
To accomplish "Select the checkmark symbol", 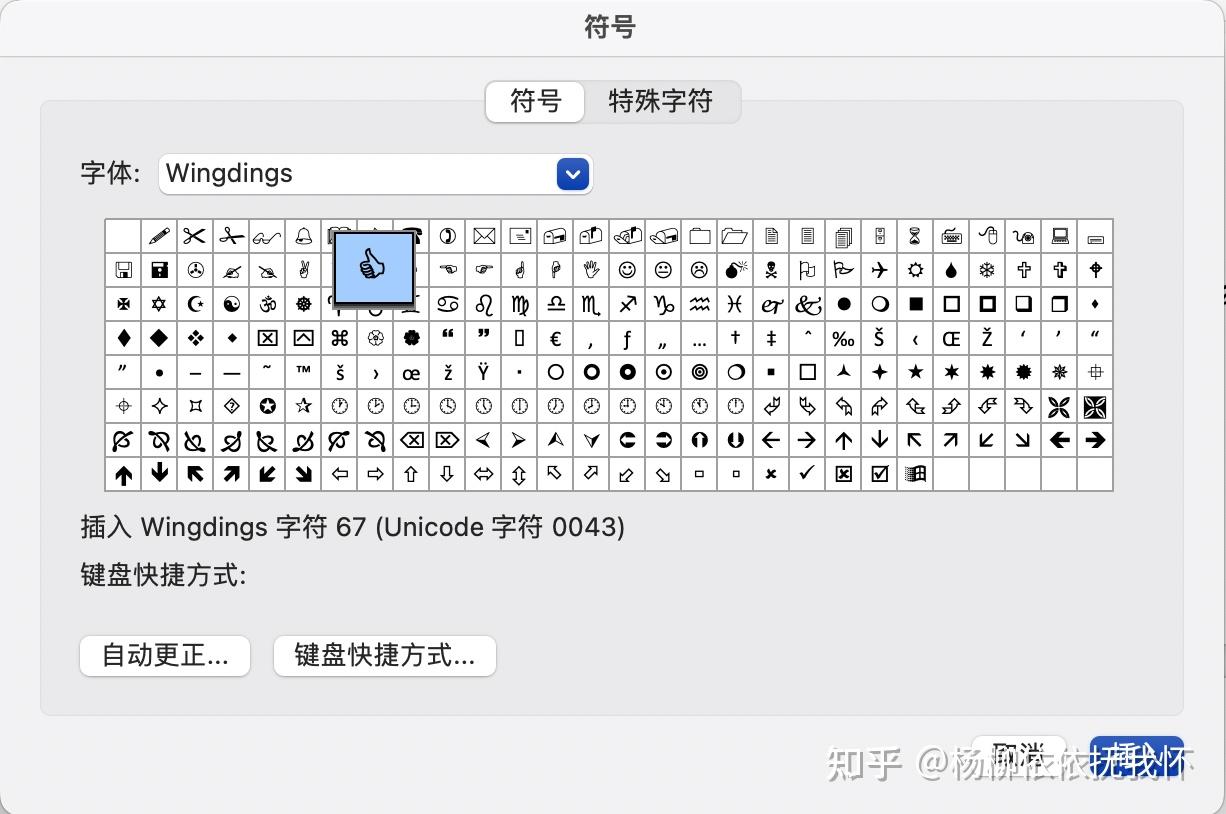I will (x=806, y=474).
